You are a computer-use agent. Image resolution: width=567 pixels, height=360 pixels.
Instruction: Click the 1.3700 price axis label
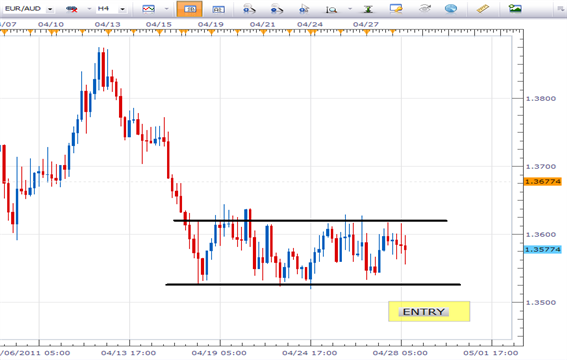pos(541,167)
